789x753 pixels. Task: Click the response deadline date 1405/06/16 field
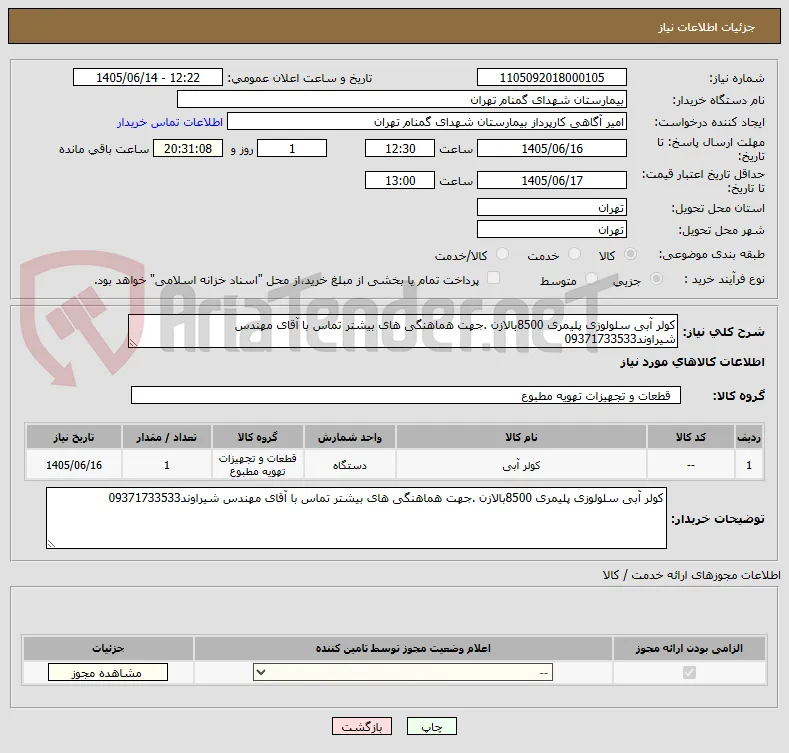551,148
